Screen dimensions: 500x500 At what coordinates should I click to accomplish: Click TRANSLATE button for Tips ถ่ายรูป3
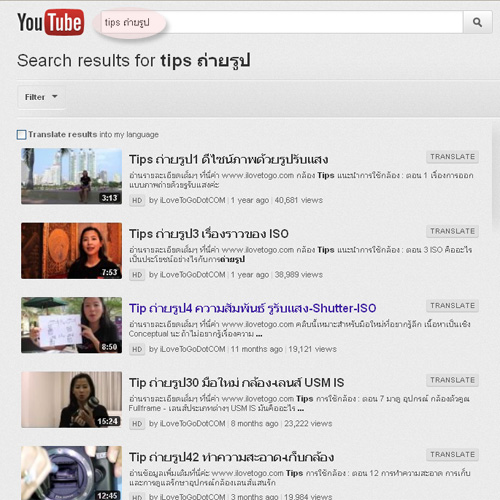pyautogui.click(x=452, y=231)
